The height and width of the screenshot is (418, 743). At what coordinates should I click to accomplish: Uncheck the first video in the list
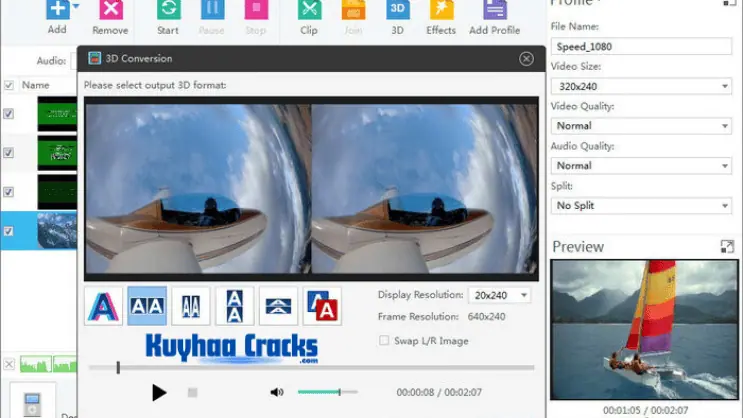(x=9, y=114)
